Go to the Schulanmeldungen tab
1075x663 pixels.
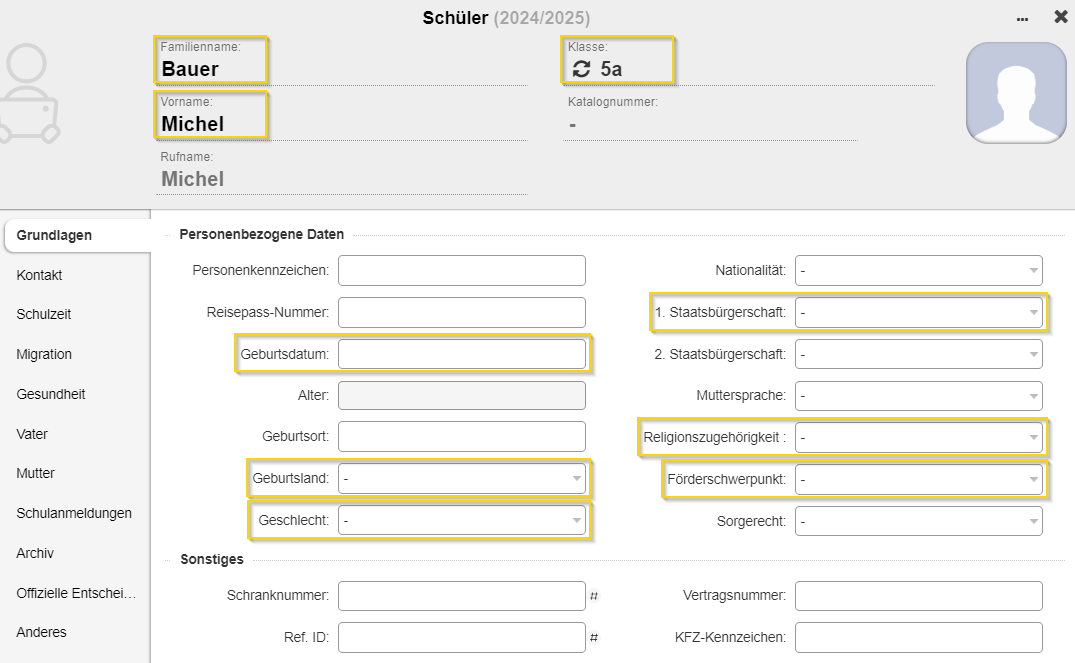(x=74, y=513)
